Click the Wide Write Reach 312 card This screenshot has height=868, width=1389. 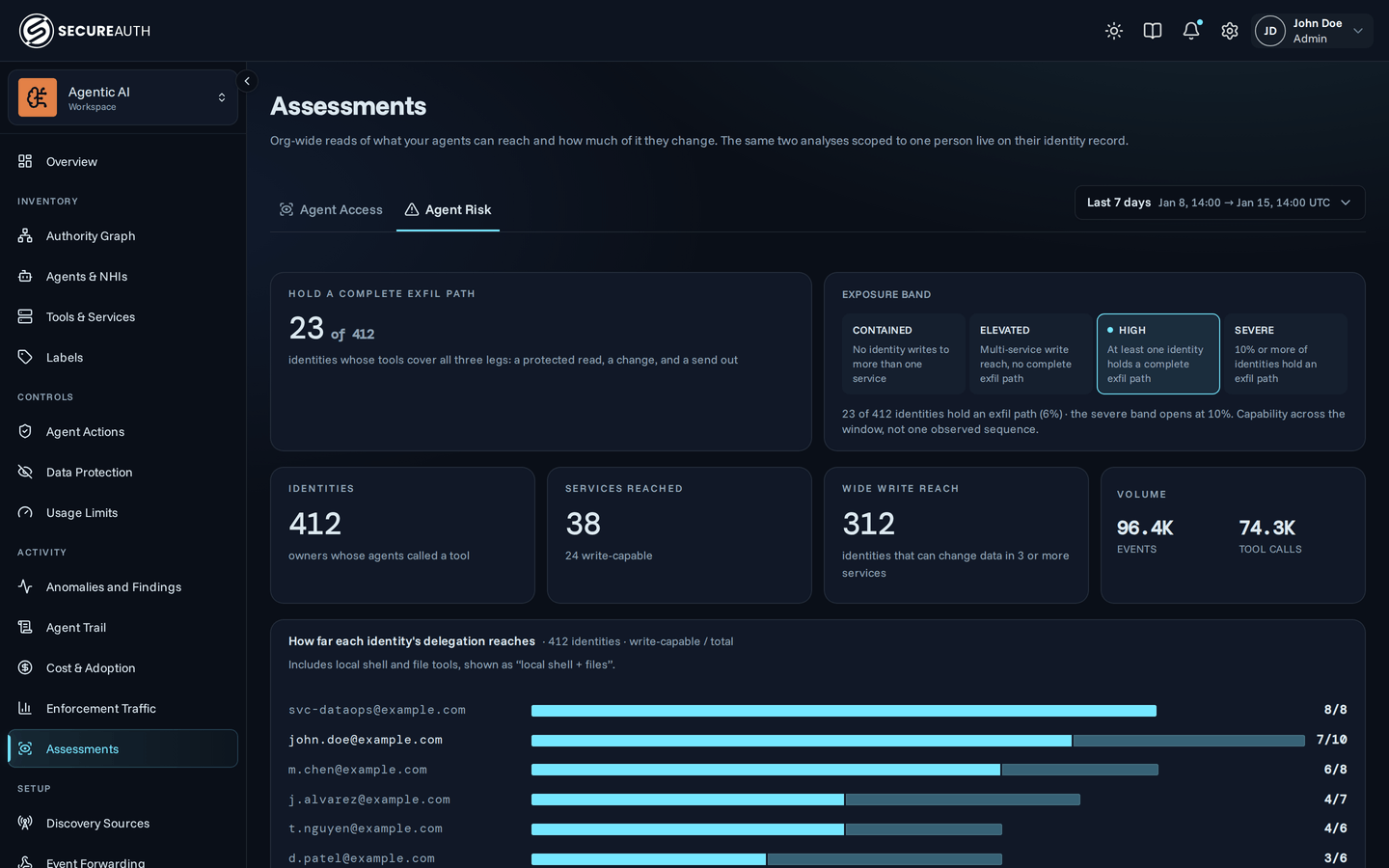tap(956, 535)
